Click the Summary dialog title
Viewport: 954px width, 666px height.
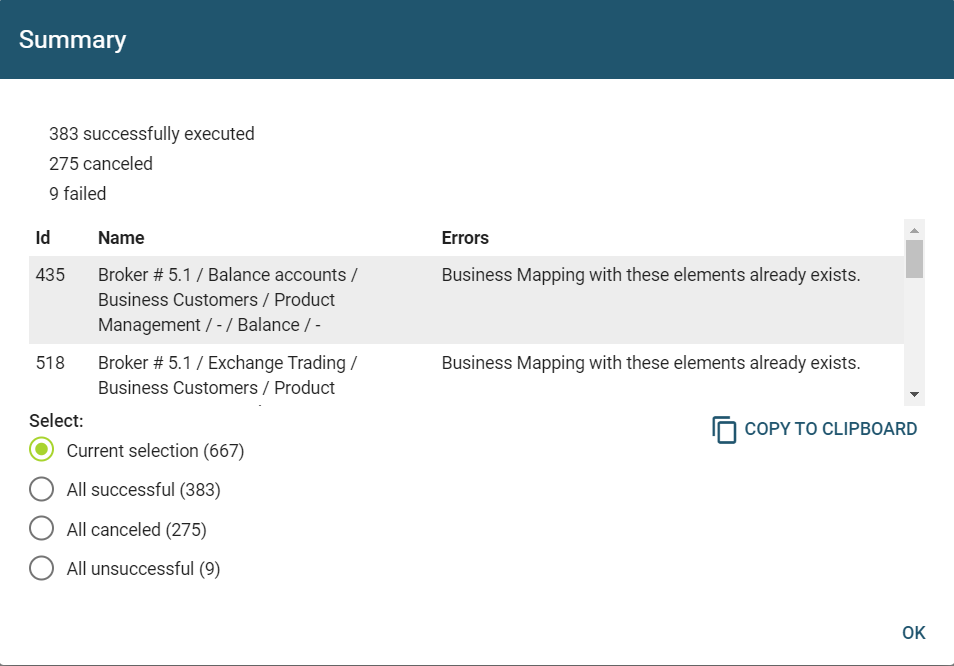(72, 40)
